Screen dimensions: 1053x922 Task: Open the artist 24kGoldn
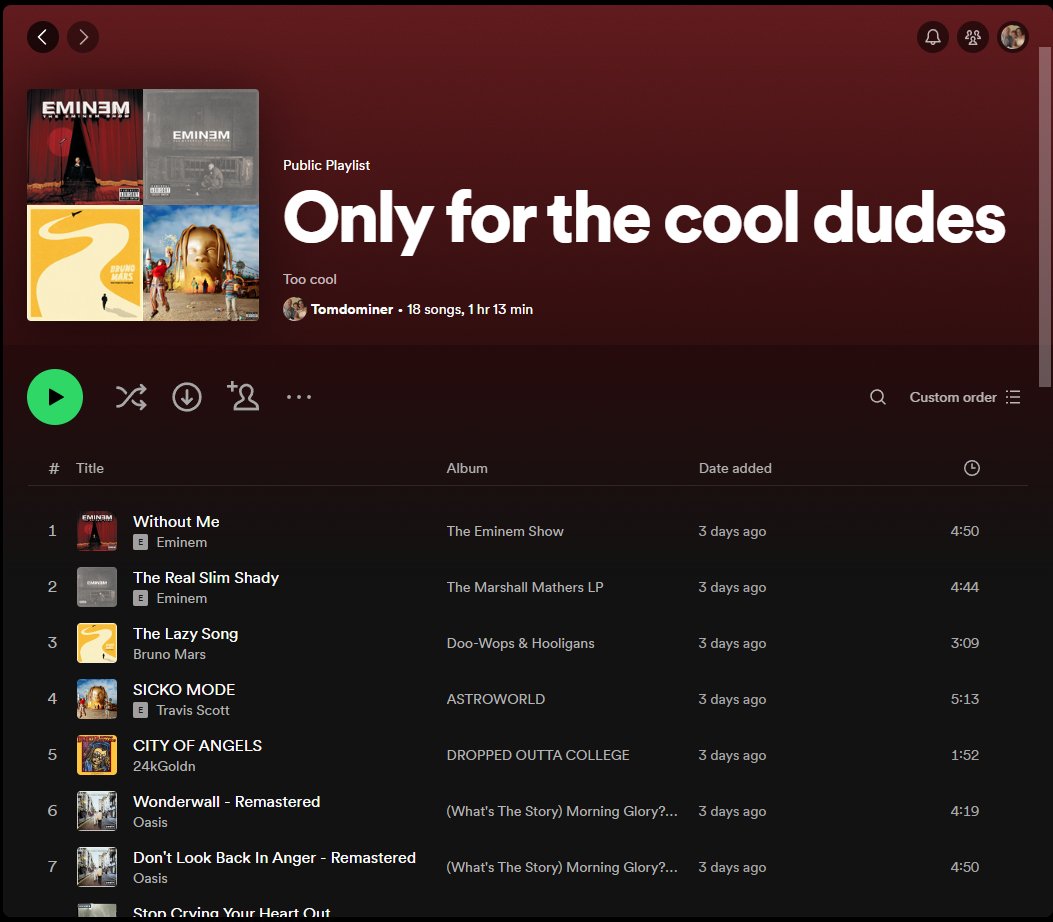click(x=164, y=766)
